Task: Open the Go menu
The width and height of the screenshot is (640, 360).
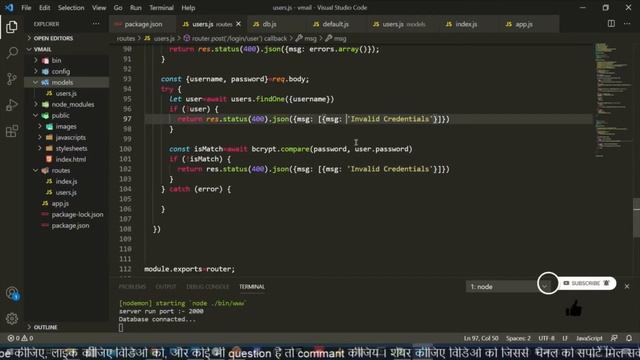Action: [118, 8]
